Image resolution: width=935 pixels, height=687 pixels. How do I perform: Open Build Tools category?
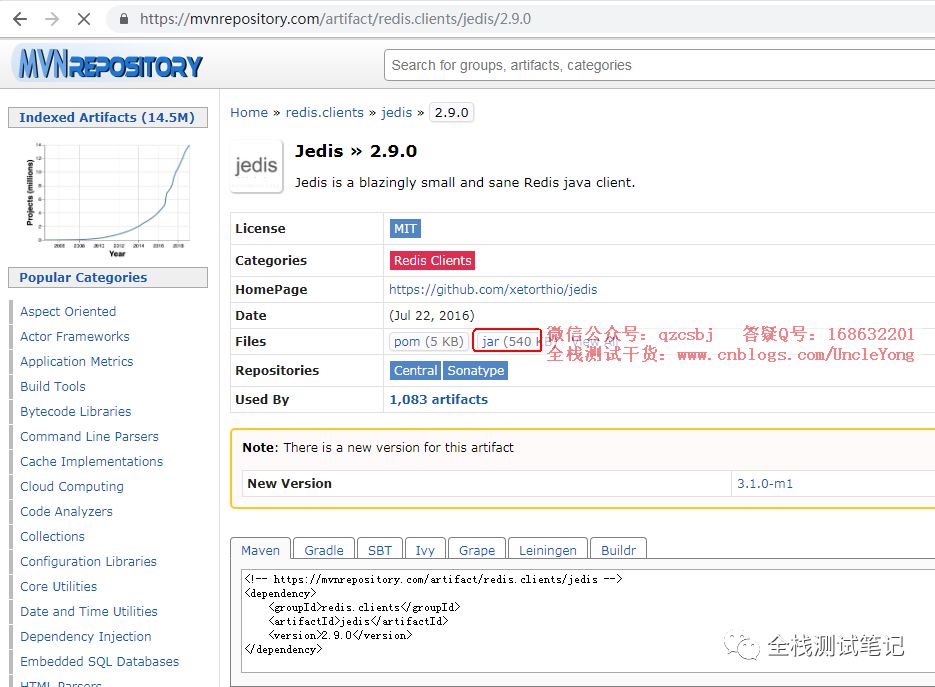point(52,386)
